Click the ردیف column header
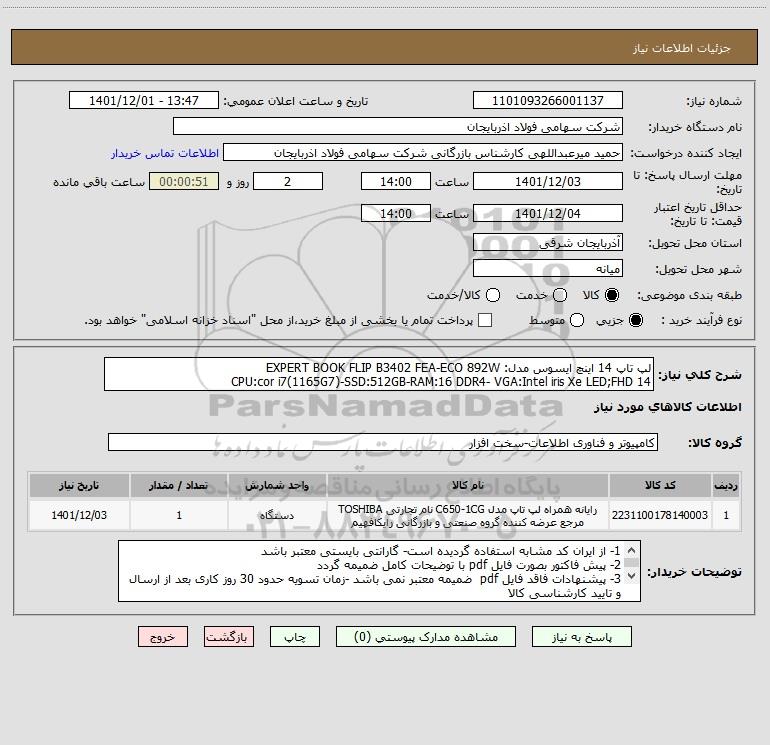 [726, 485]
